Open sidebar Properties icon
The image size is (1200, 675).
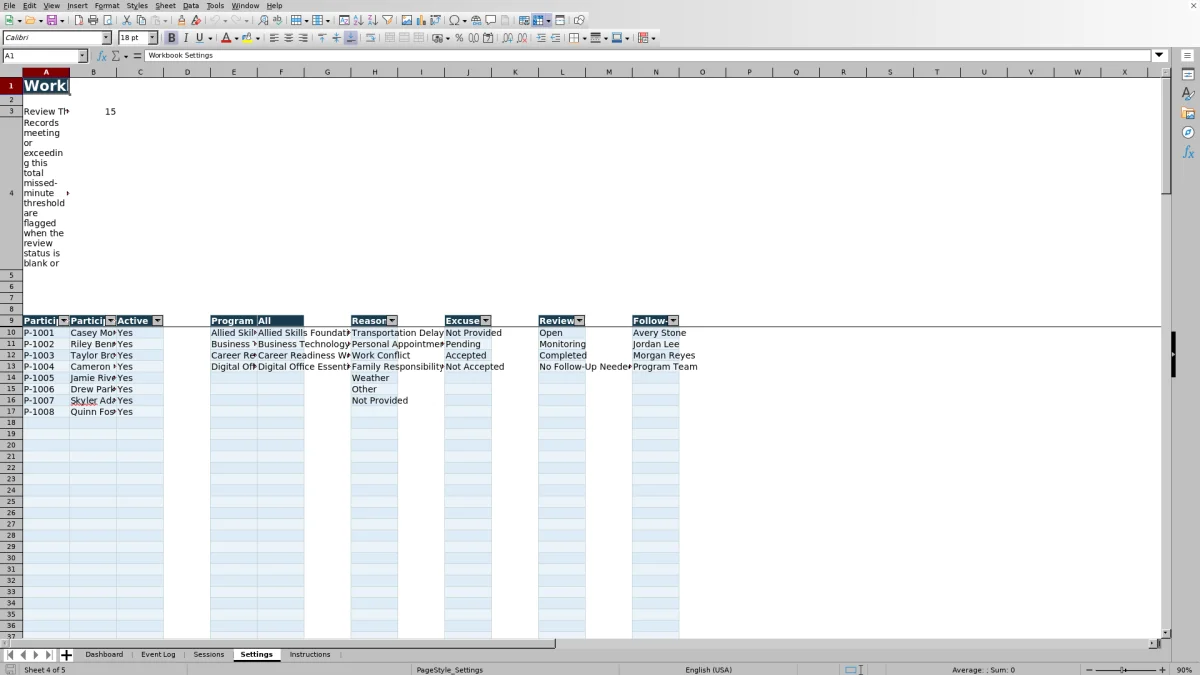1188,75
